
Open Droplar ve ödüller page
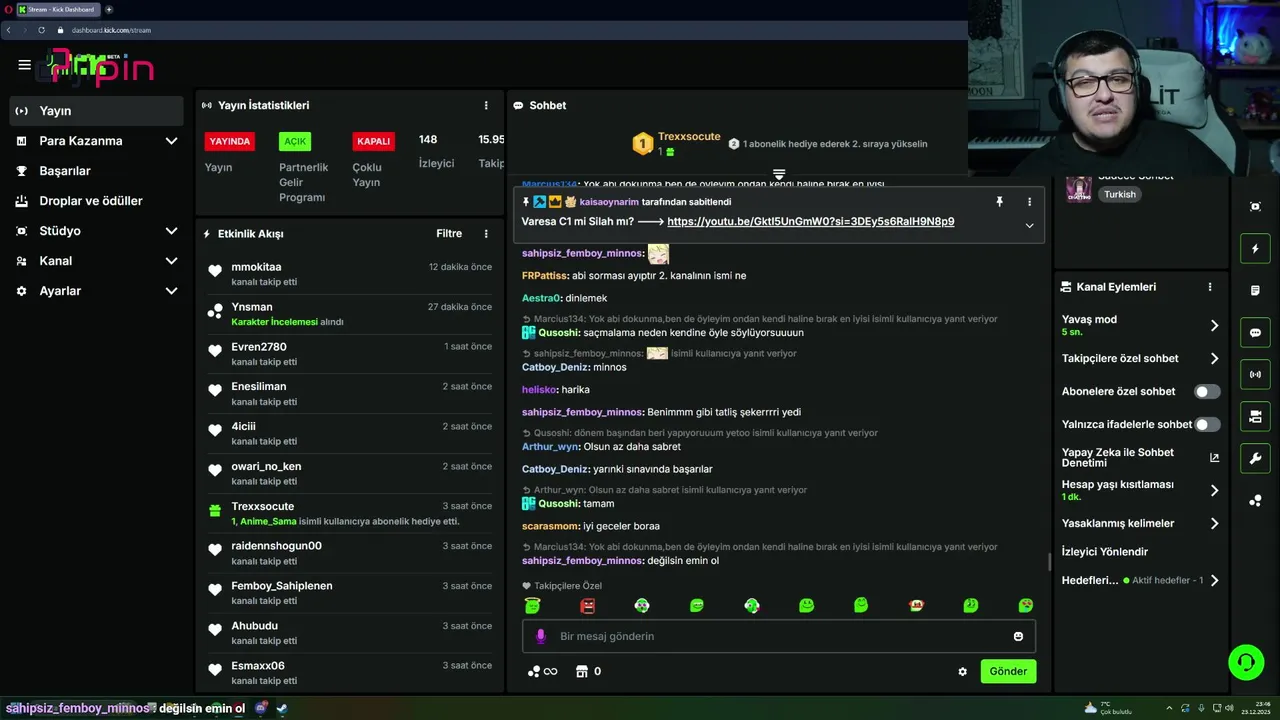96,201
